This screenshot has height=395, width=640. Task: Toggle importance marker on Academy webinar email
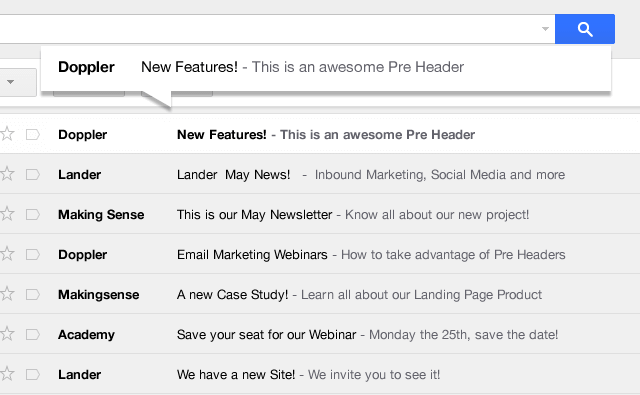(x=33, y=335)
